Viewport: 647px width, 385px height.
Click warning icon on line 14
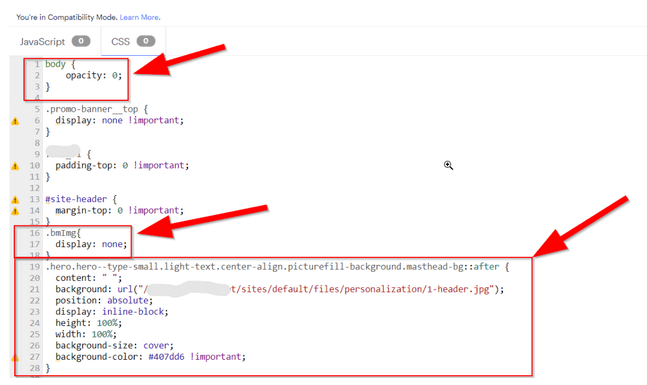[x=15, y=211]
